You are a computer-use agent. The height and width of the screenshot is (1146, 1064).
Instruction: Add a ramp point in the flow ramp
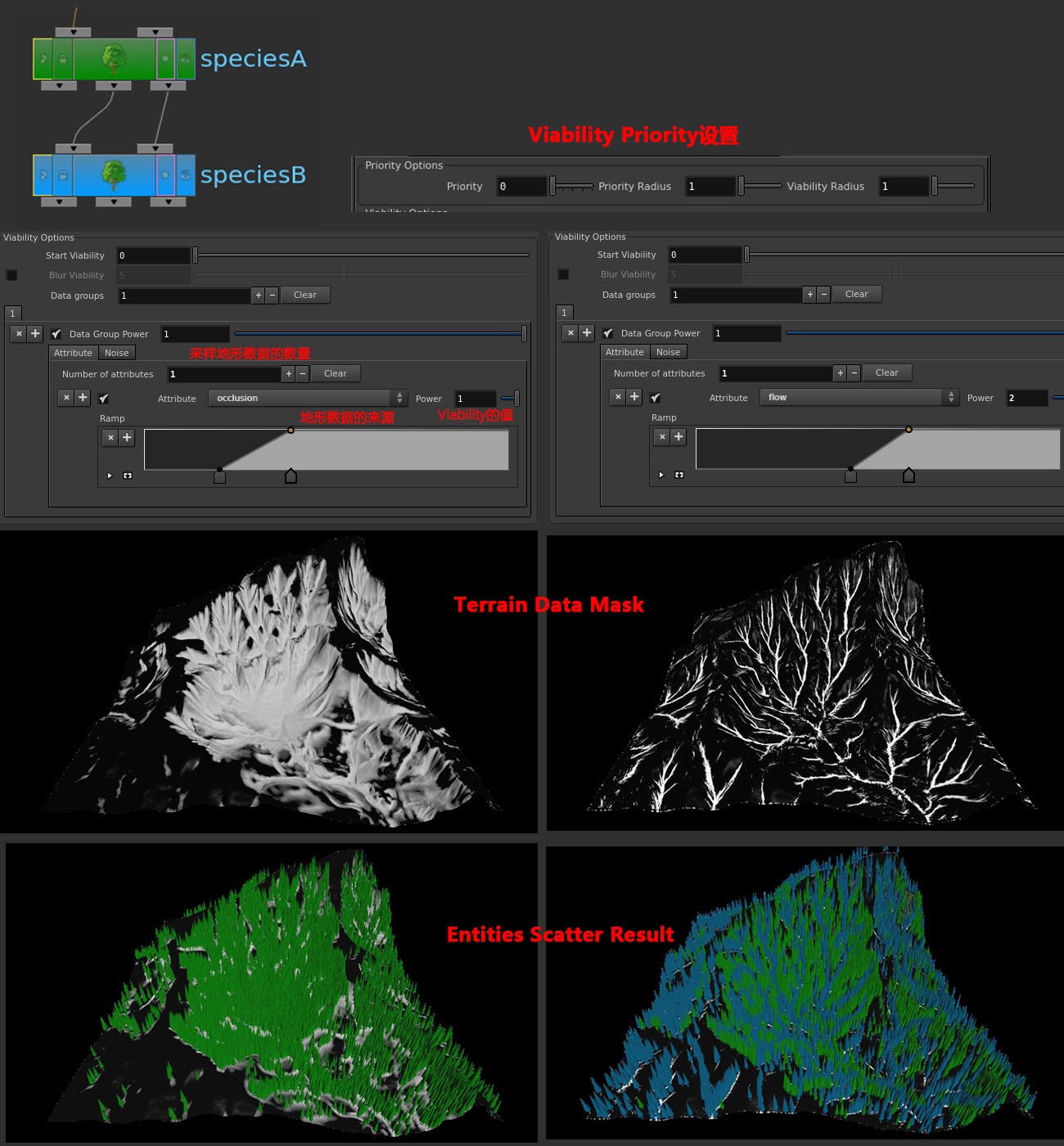(x=679, y=437)
